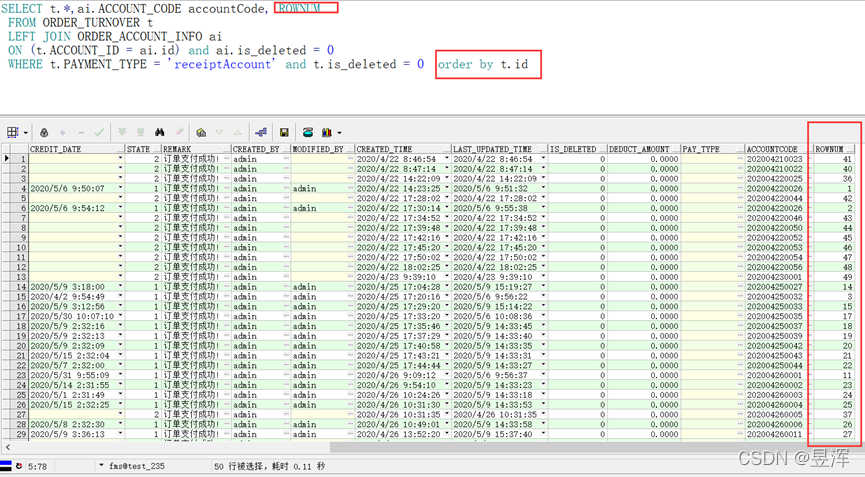Open the grid view mode dropdown arrow
Screen dimensions: 865x477
click(x=25, y=133)
